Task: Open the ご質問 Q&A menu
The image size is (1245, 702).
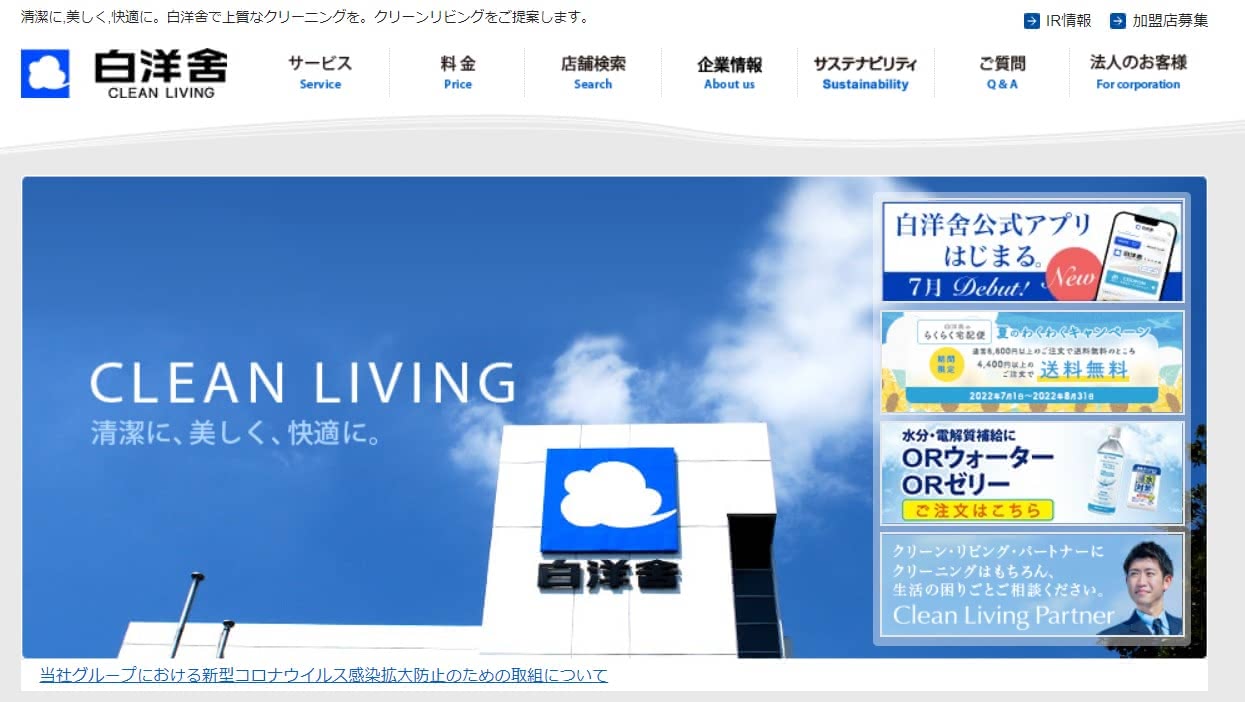Action: click(1002, 73)
